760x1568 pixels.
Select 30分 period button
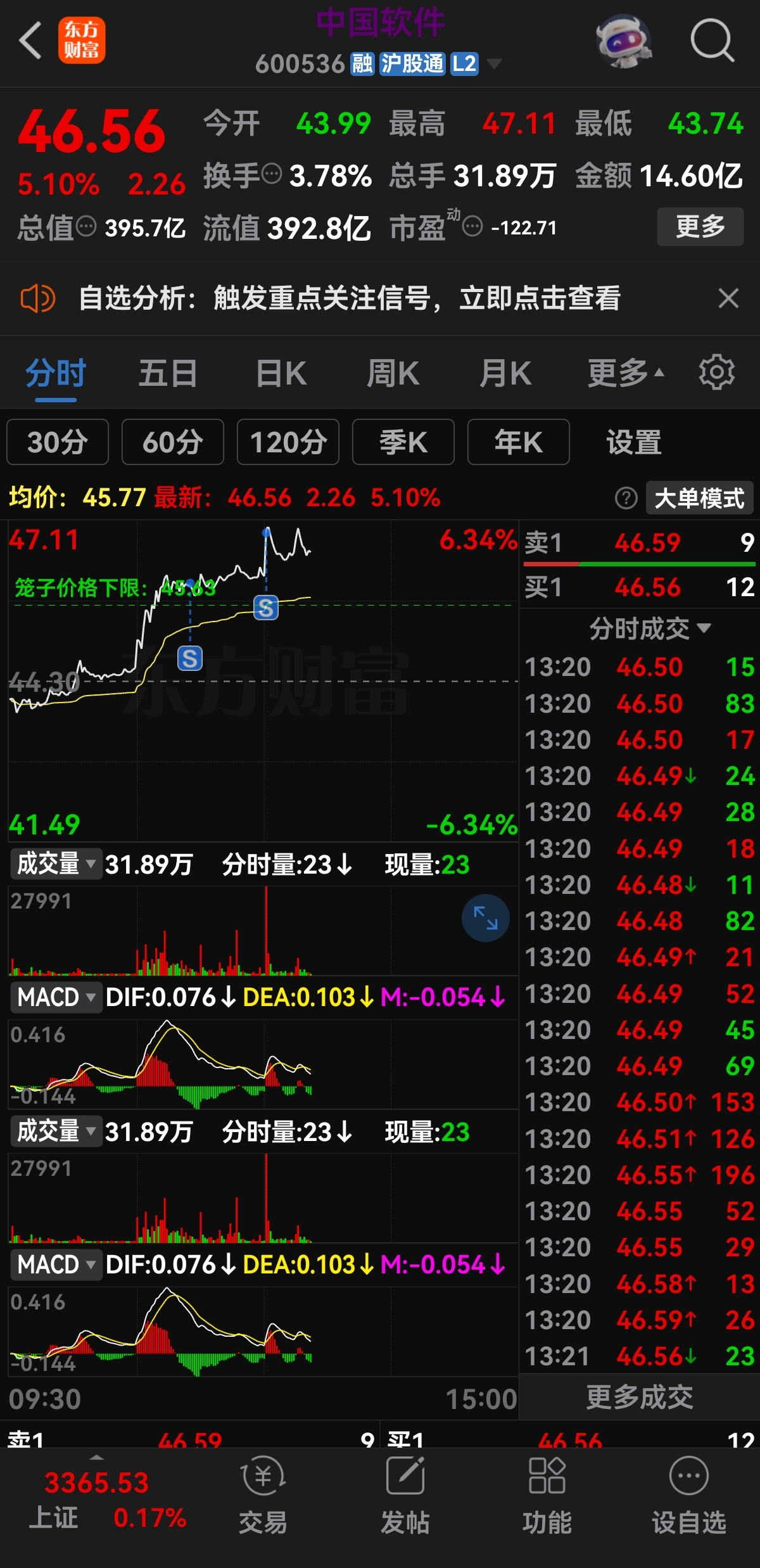point(58,442)
